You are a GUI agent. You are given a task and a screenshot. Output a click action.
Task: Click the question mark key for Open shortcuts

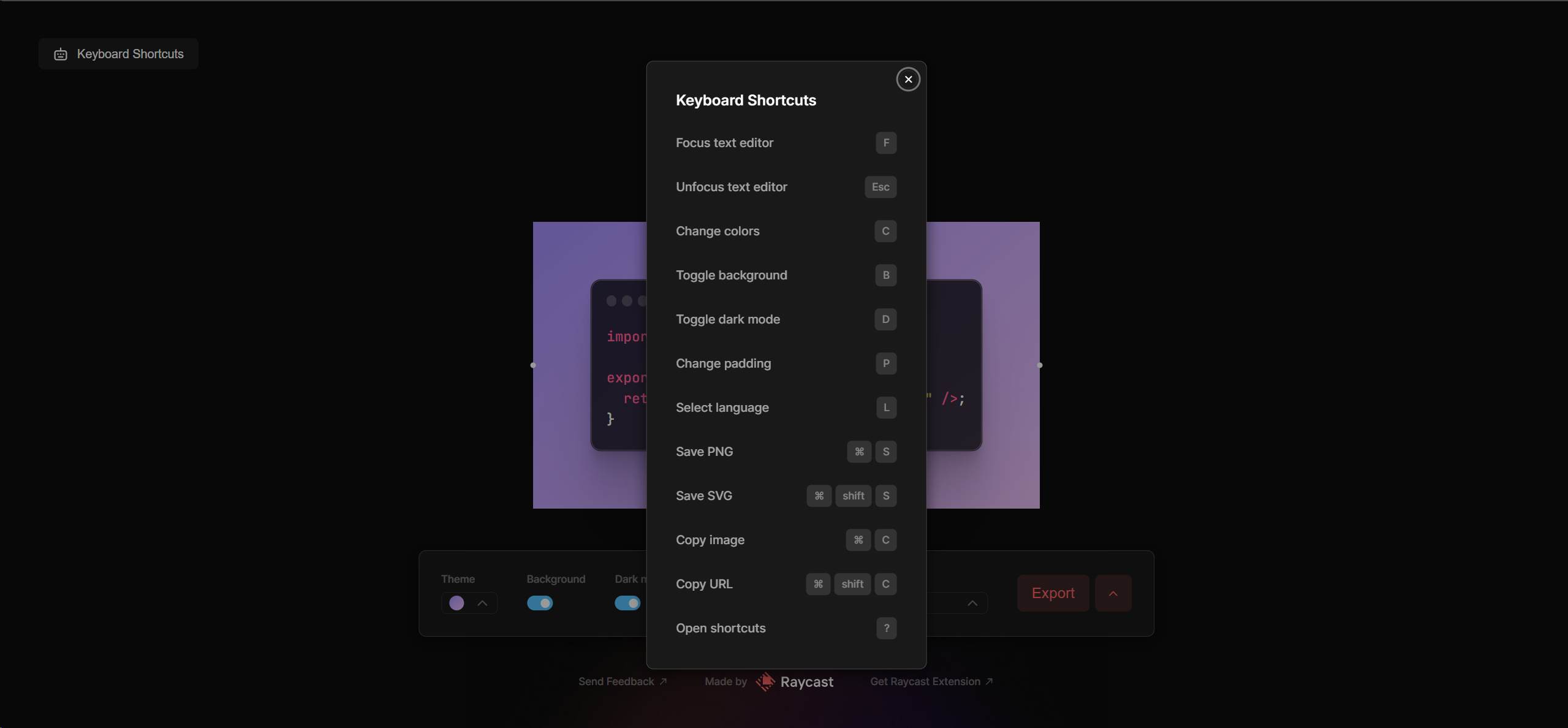pos(886,628)
